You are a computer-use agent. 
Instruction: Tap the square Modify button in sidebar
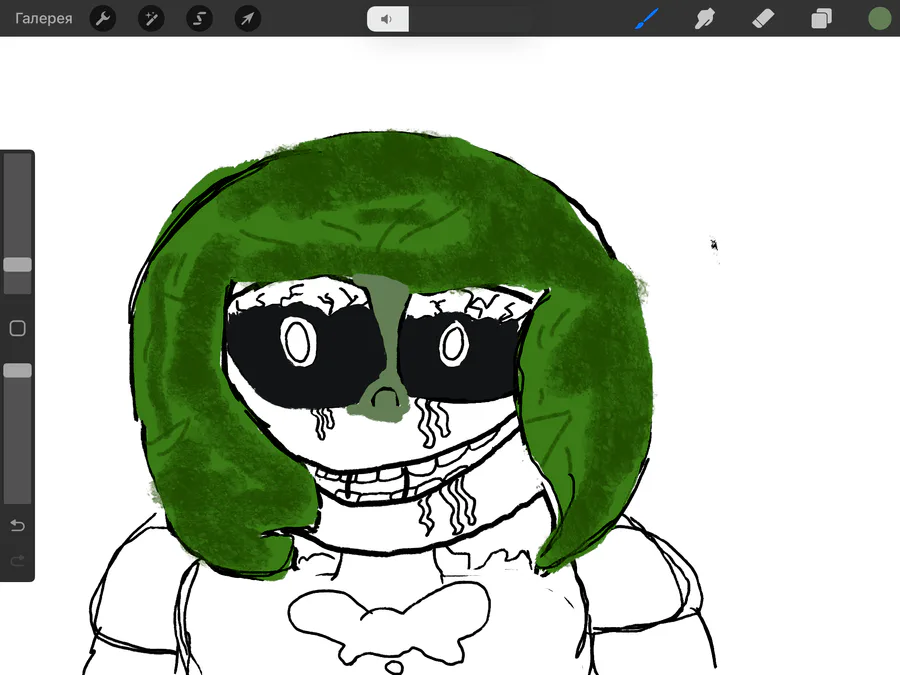(x=18, y=328)
